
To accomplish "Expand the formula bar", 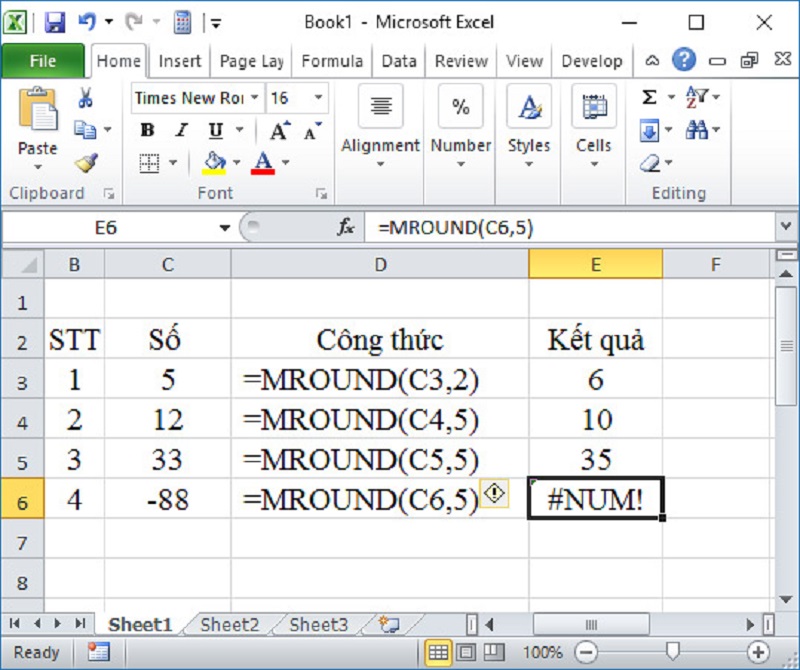I will coord(786,226).
